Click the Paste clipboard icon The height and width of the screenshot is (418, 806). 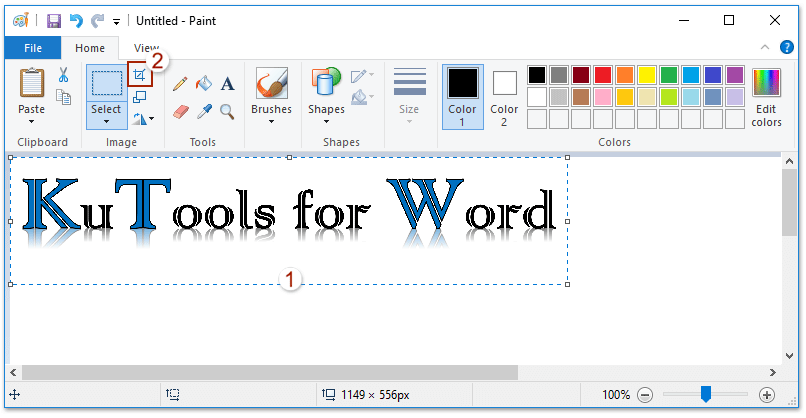pos(32,82)
